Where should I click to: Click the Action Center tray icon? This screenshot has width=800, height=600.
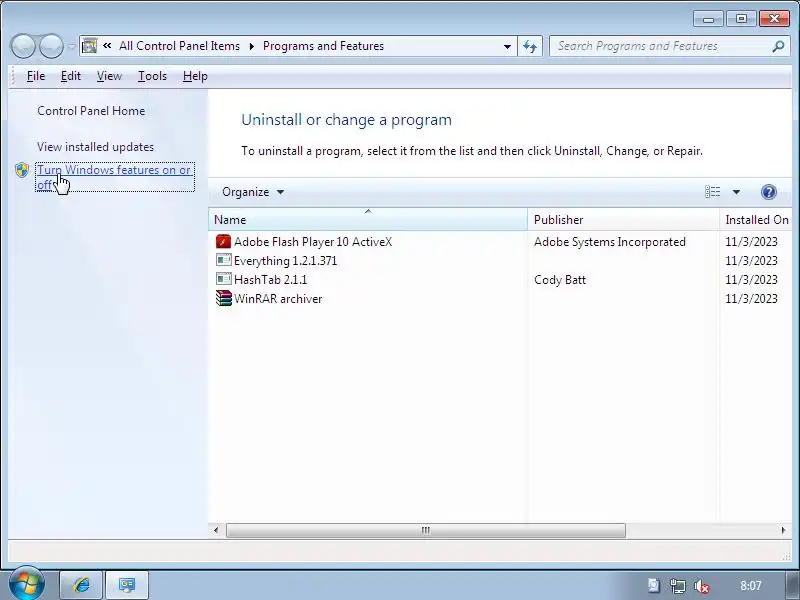pyautogui.click(x=654, y=586)
